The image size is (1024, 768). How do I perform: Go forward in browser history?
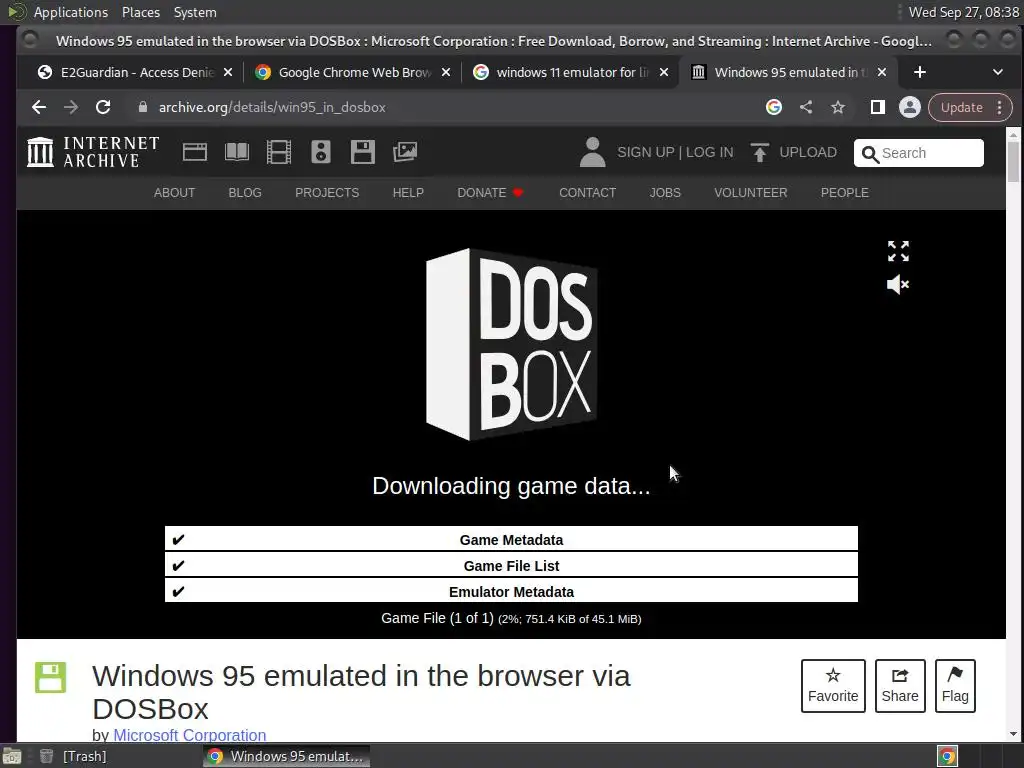(x=71, y=107)
